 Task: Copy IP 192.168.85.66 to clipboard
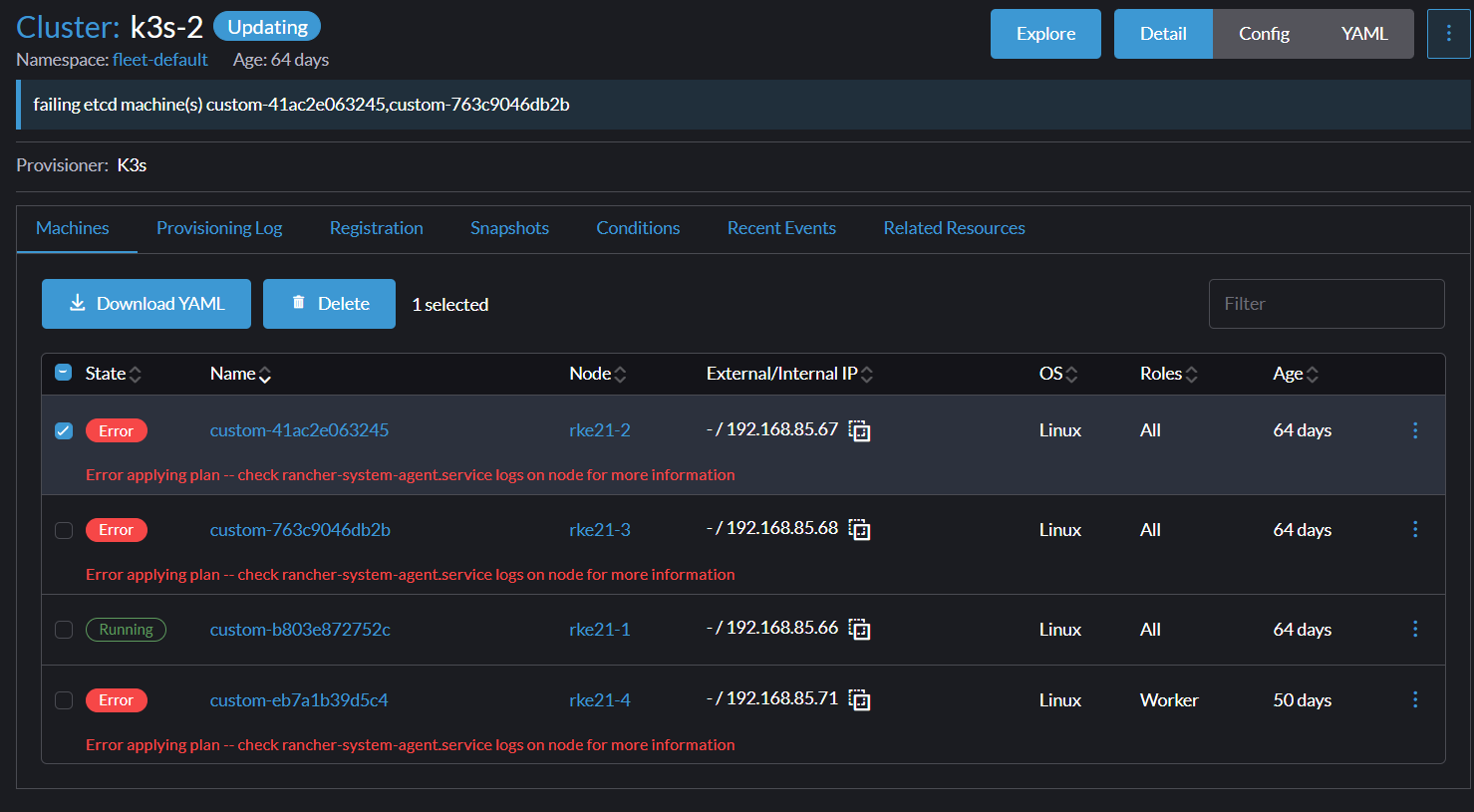(859, 630)
